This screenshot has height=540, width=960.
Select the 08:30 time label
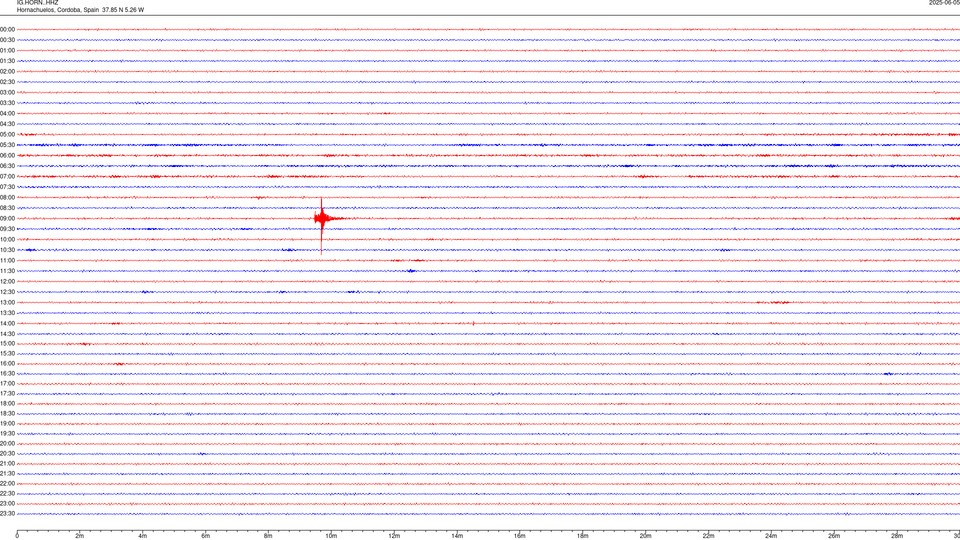click(x=7, y=208)
